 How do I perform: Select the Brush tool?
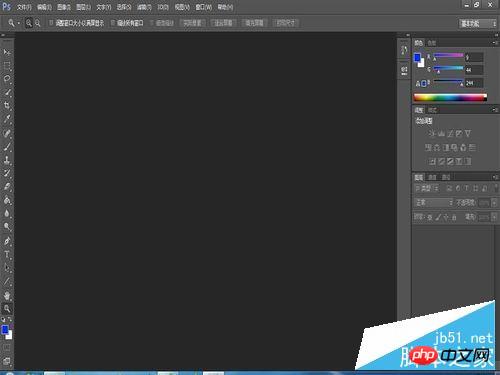tap(7, 147)
